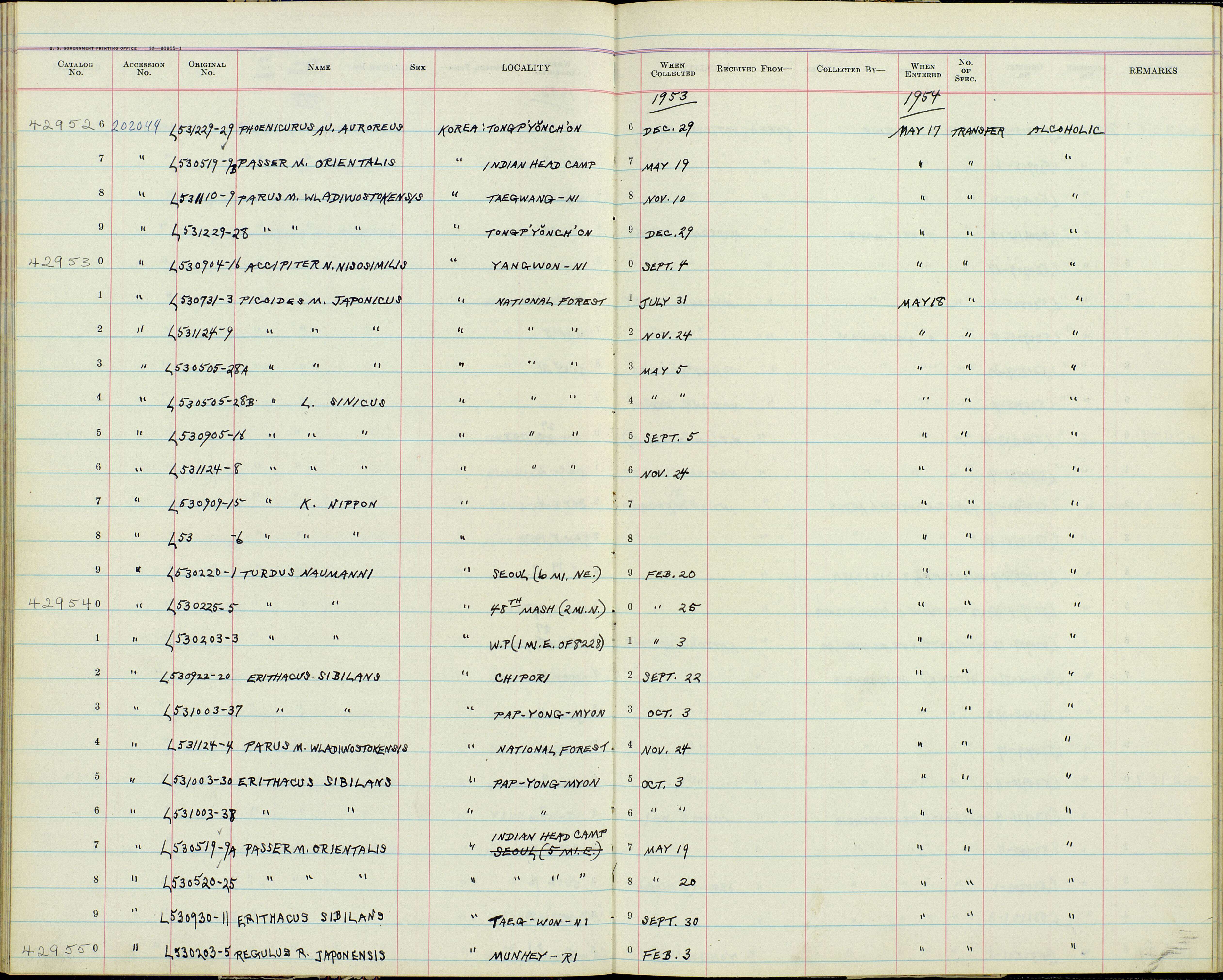This screenshot has height=980, width=1223.
Task: Click the 'When Entered' column header
Action: tap(923, 70)
